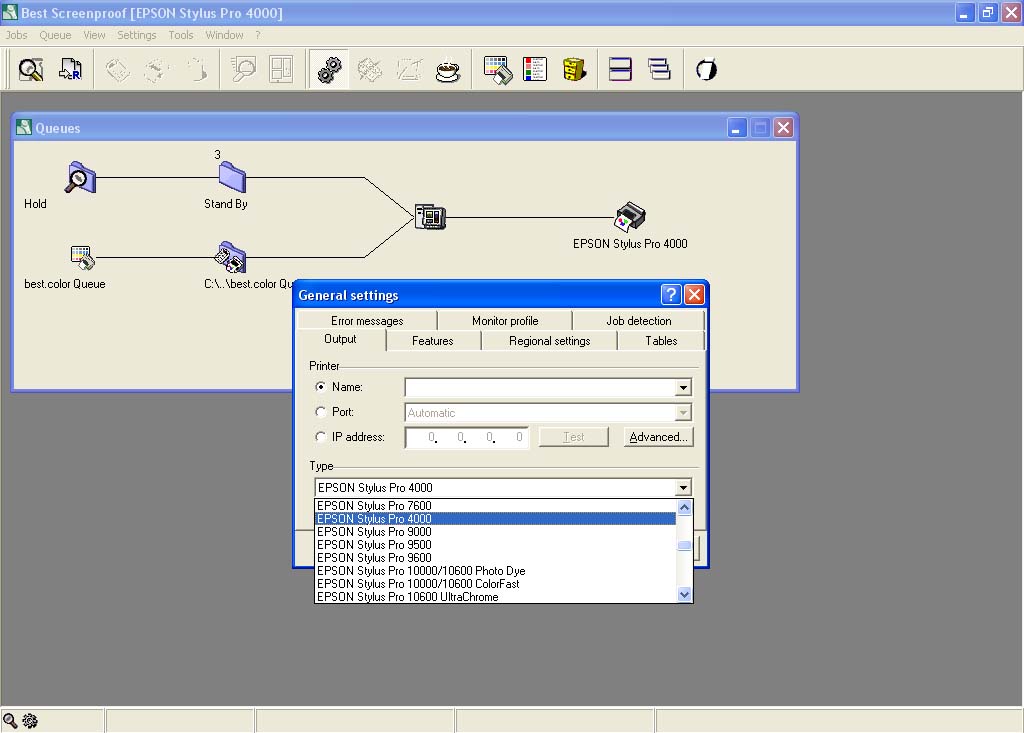Image resolution: width=1024 pixels, height=733 pixels.
Task: Click the printer list scrollbar thumb
Action: [684, 546]
